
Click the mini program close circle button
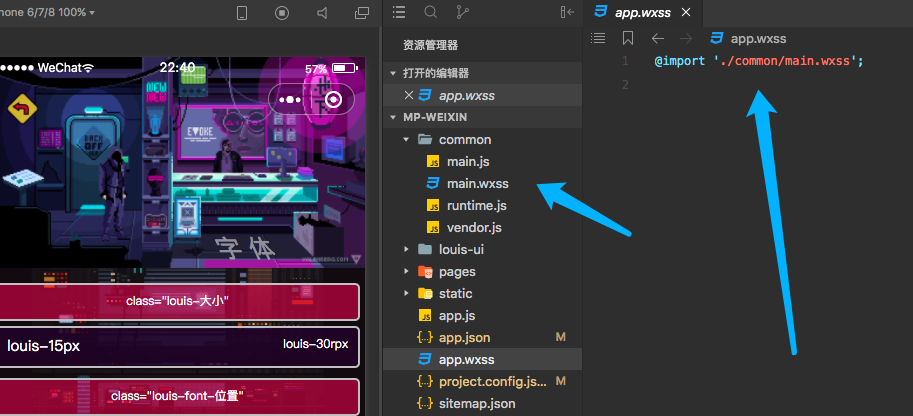click(x=334, y=100)
